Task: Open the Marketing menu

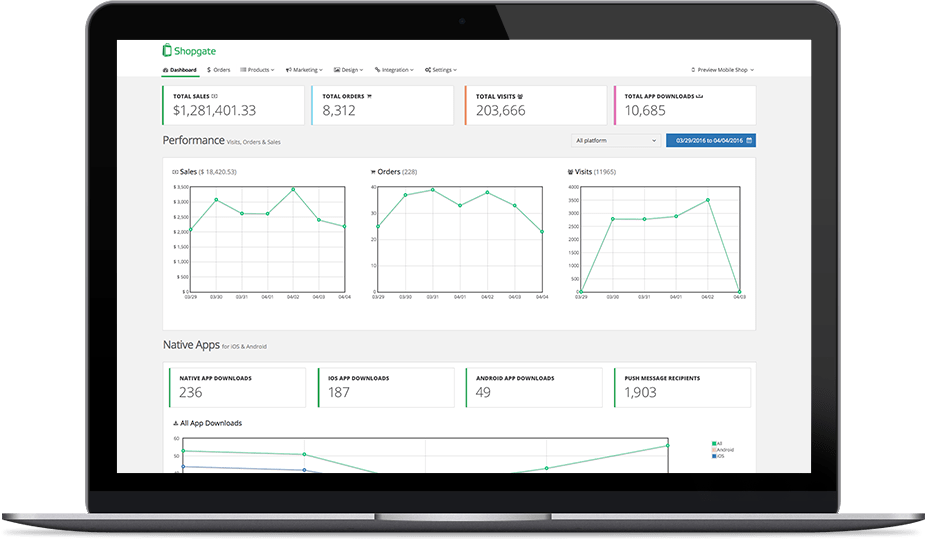Action: point(304,70)
